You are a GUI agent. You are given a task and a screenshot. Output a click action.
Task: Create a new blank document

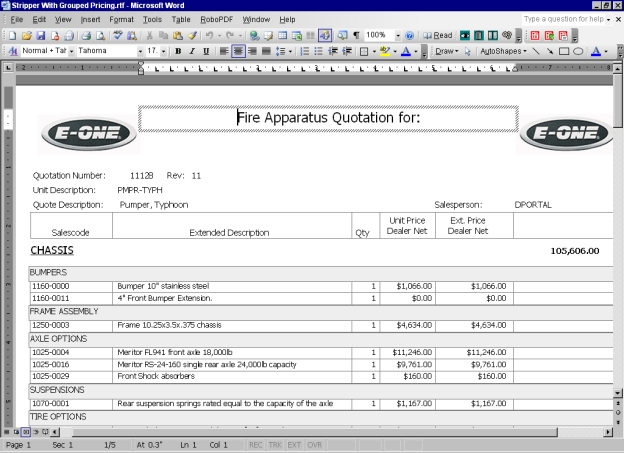pyautogui.click(x=12, y=36)
